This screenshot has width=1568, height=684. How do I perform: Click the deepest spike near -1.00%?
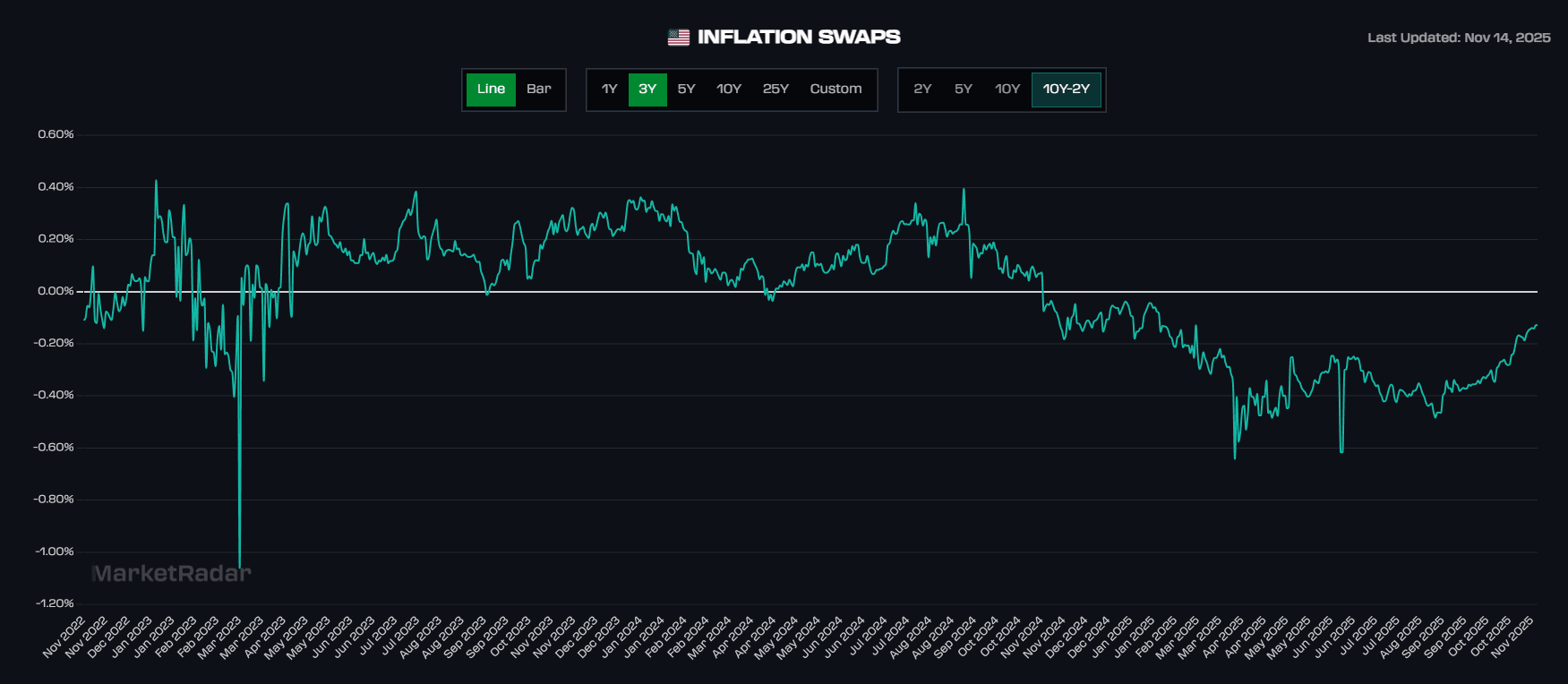click(x=239, y=565)
